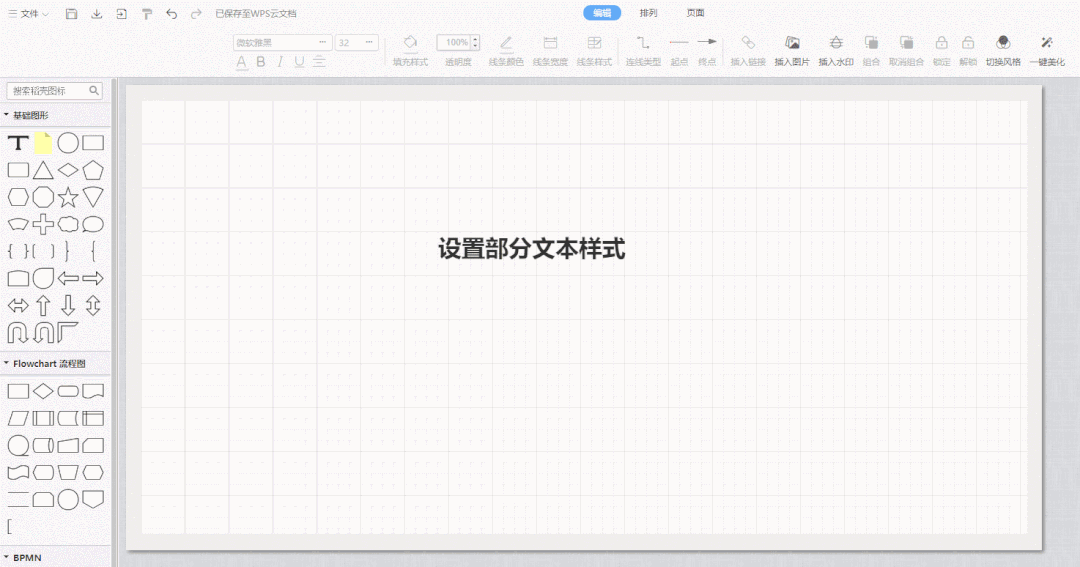1080x567 pixels.
Task: Toggle bold text formatting
Action: 260,62
